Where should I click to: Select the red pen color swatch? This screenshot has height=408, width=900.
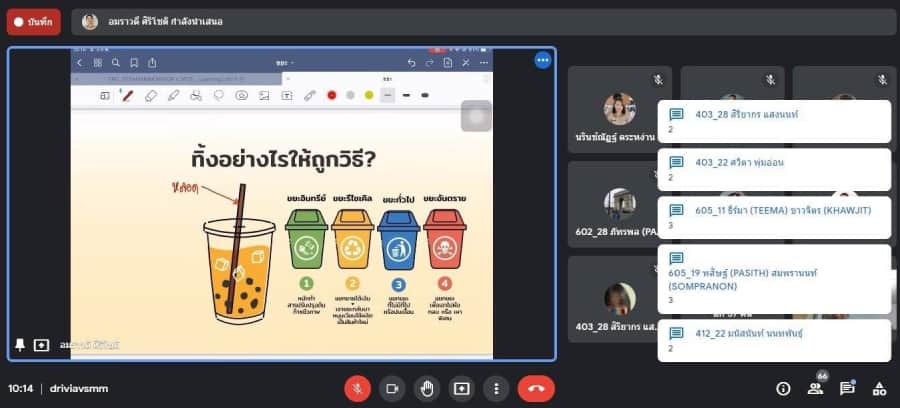click(329, 95)
